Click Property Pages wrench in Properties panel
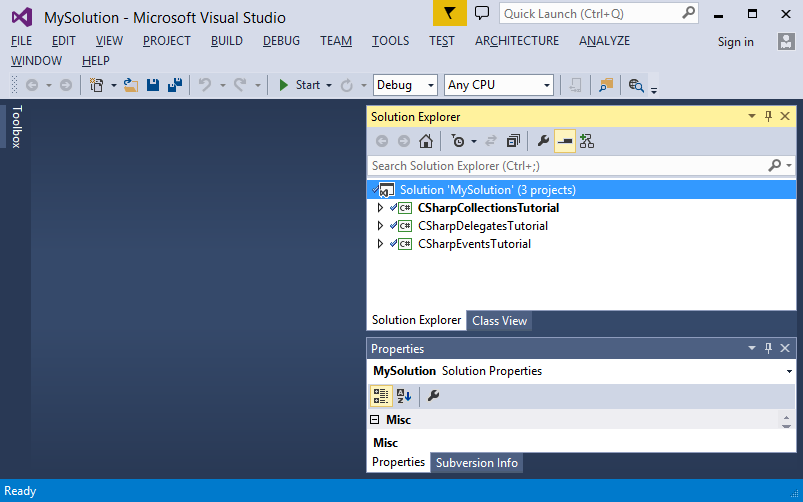Screen dimensions: 803x502 (x=433, y=395)
